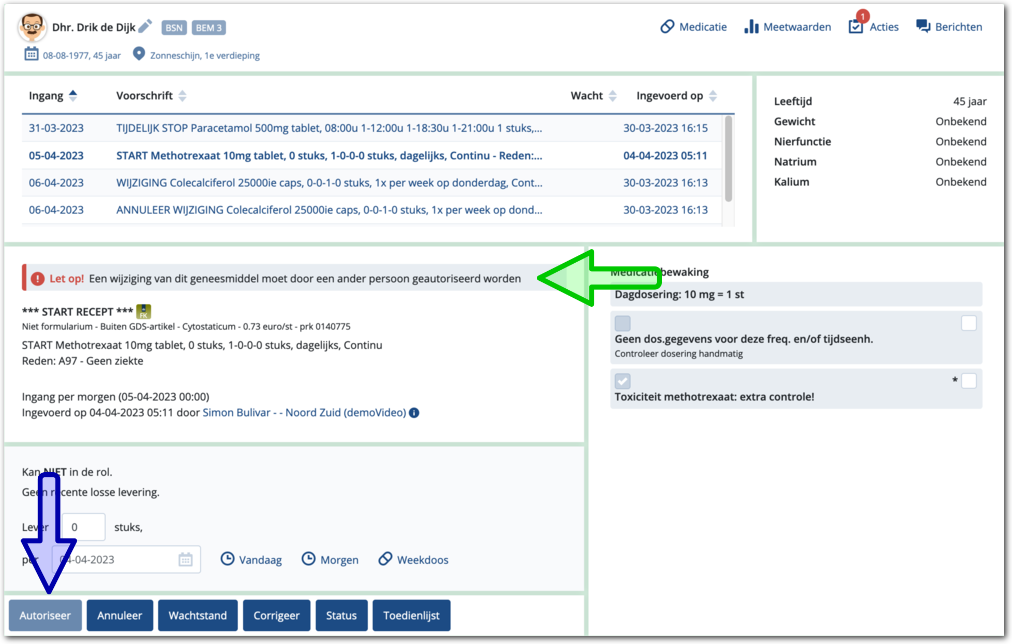Viewport: 1012px width, 644px height.
Task: Sort by Voorschrift column arrows
Action: coord(182,96)
